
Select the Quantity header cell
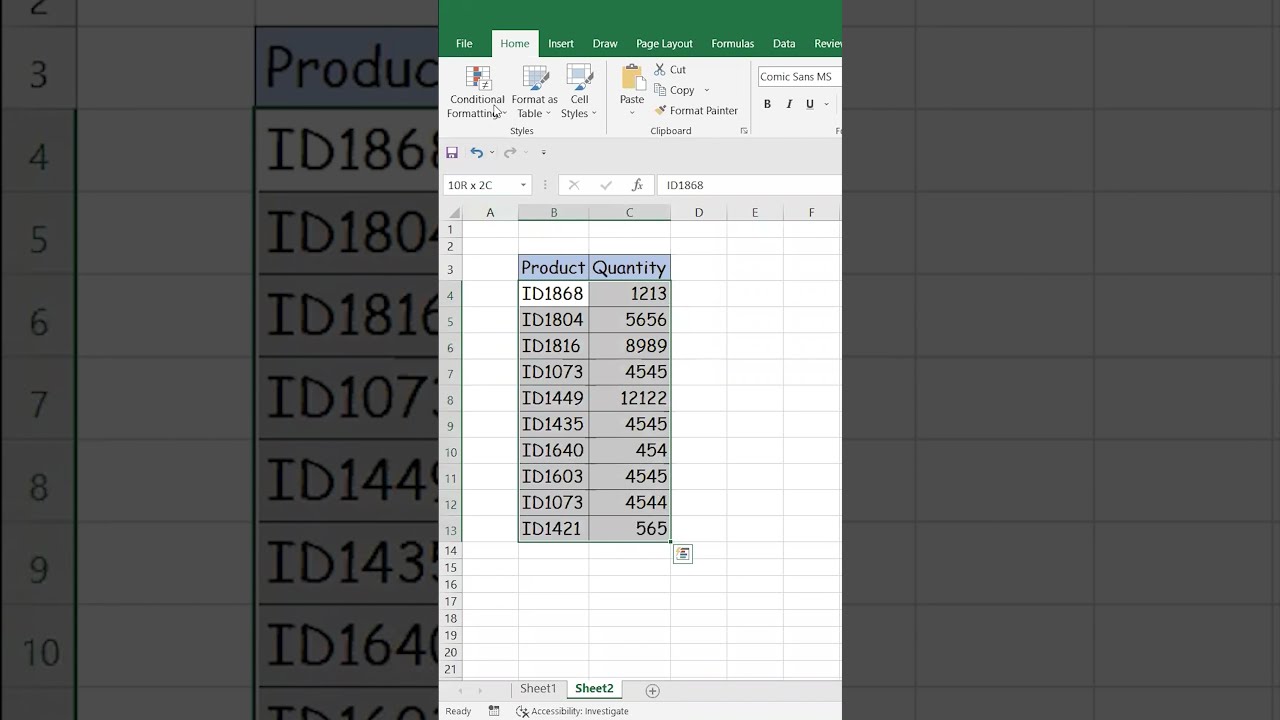click(x=630, y=268)
